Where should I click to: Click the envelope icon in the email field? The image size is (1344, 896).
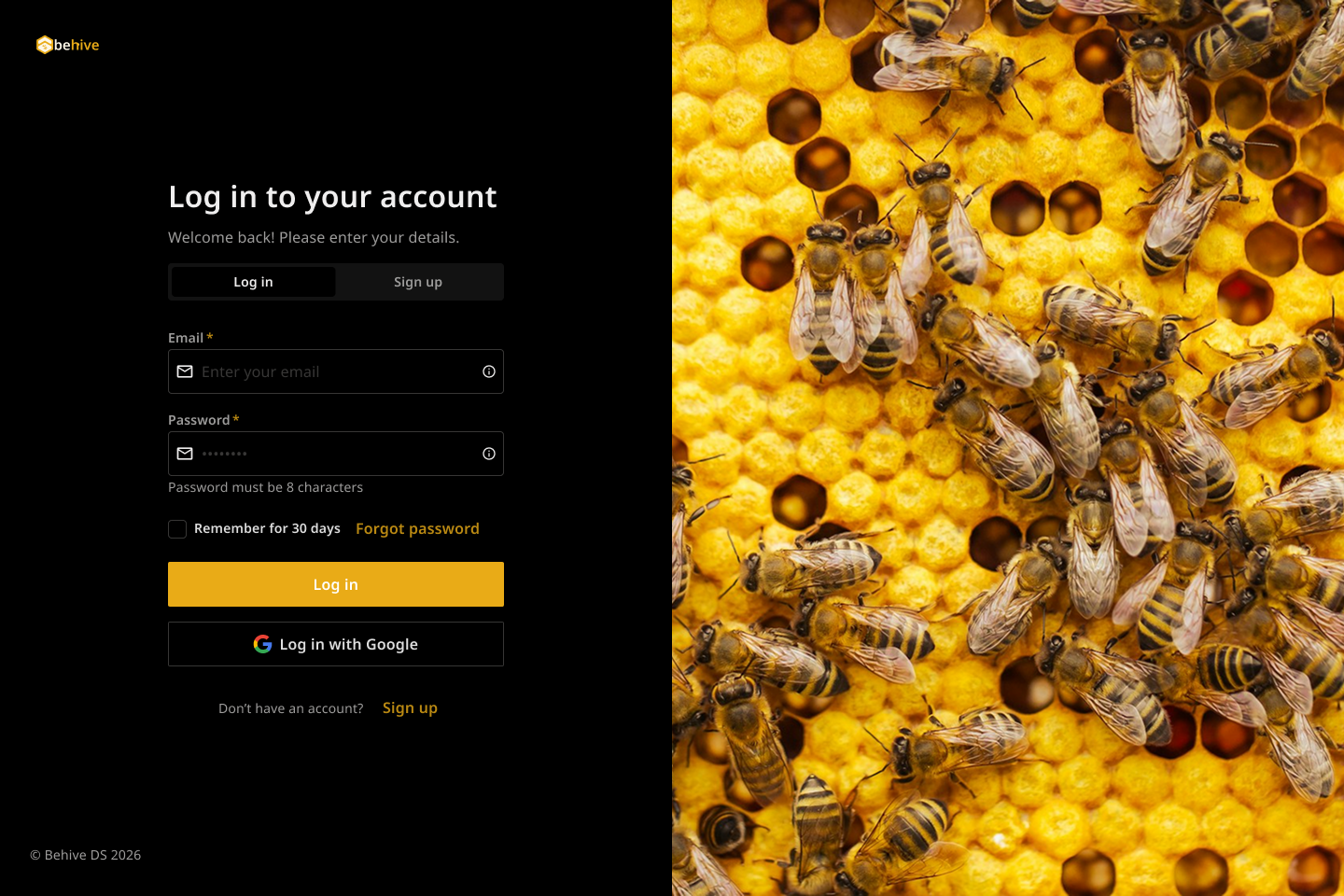pyautogui.click(x=186, y=371)
